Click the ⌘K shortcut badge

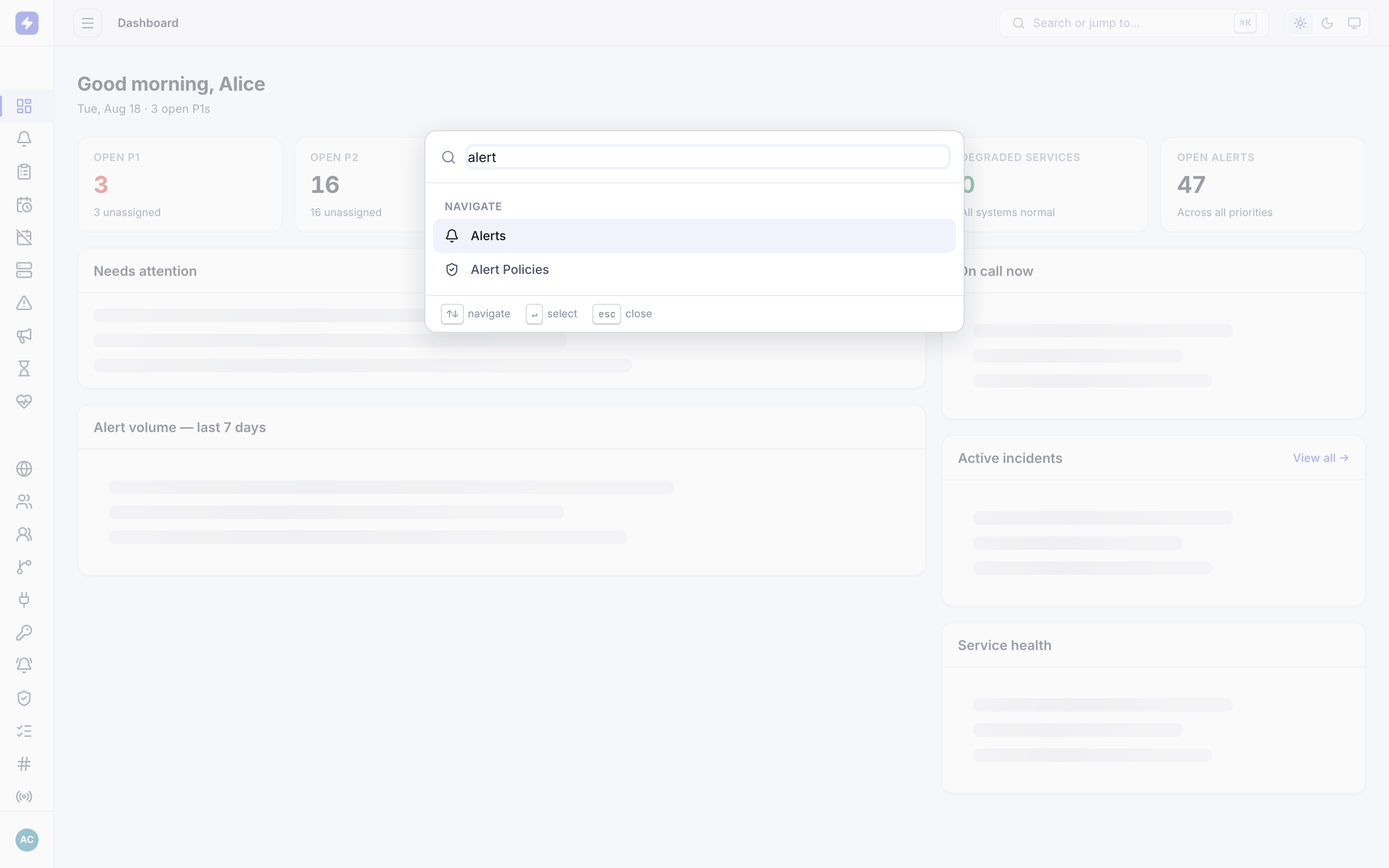[x=1245, y=23]
